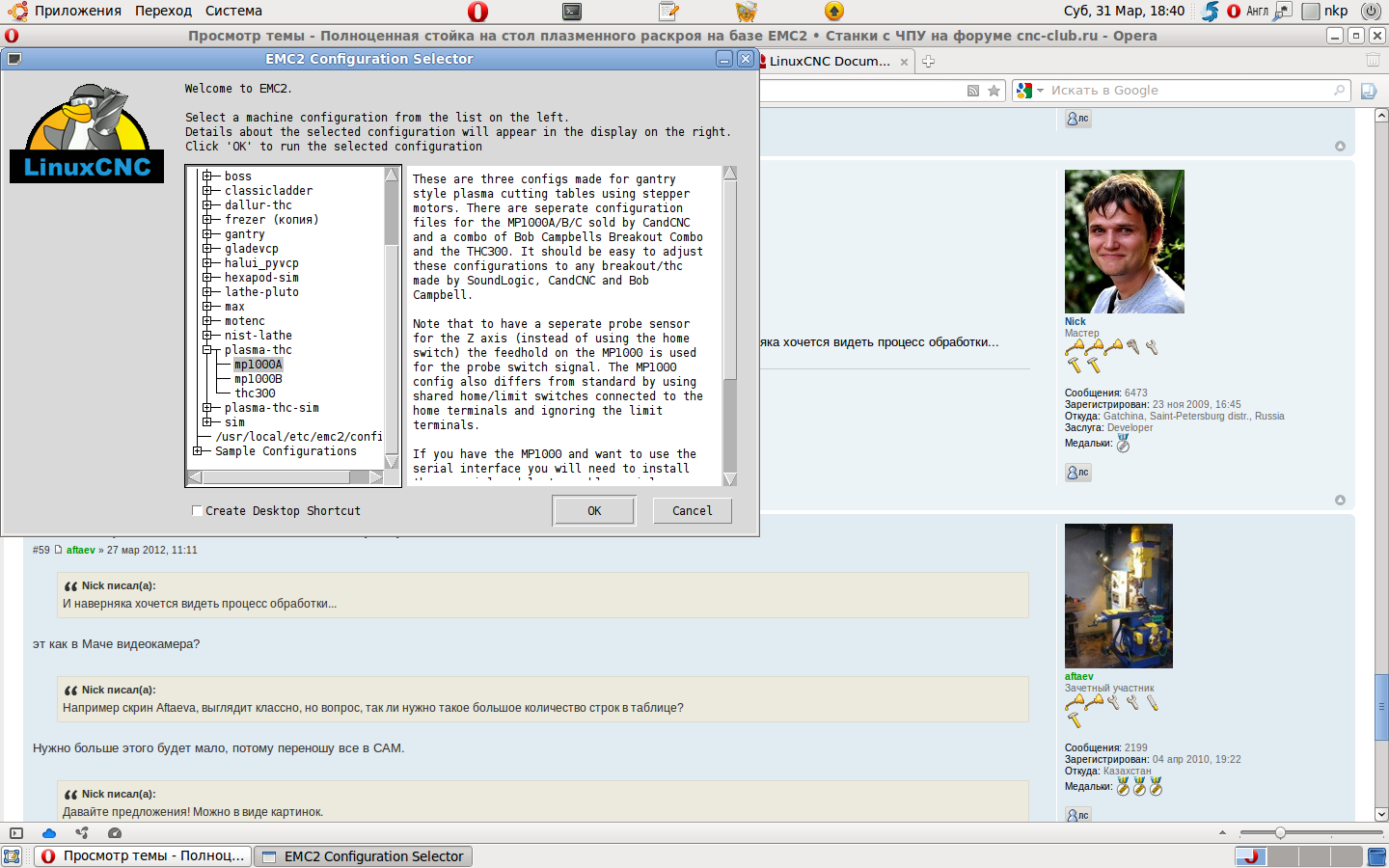Launch Opera from the top panel icon
Image resolution: width=1389 pixels, height=868 pixels.
tap(477, 12)
